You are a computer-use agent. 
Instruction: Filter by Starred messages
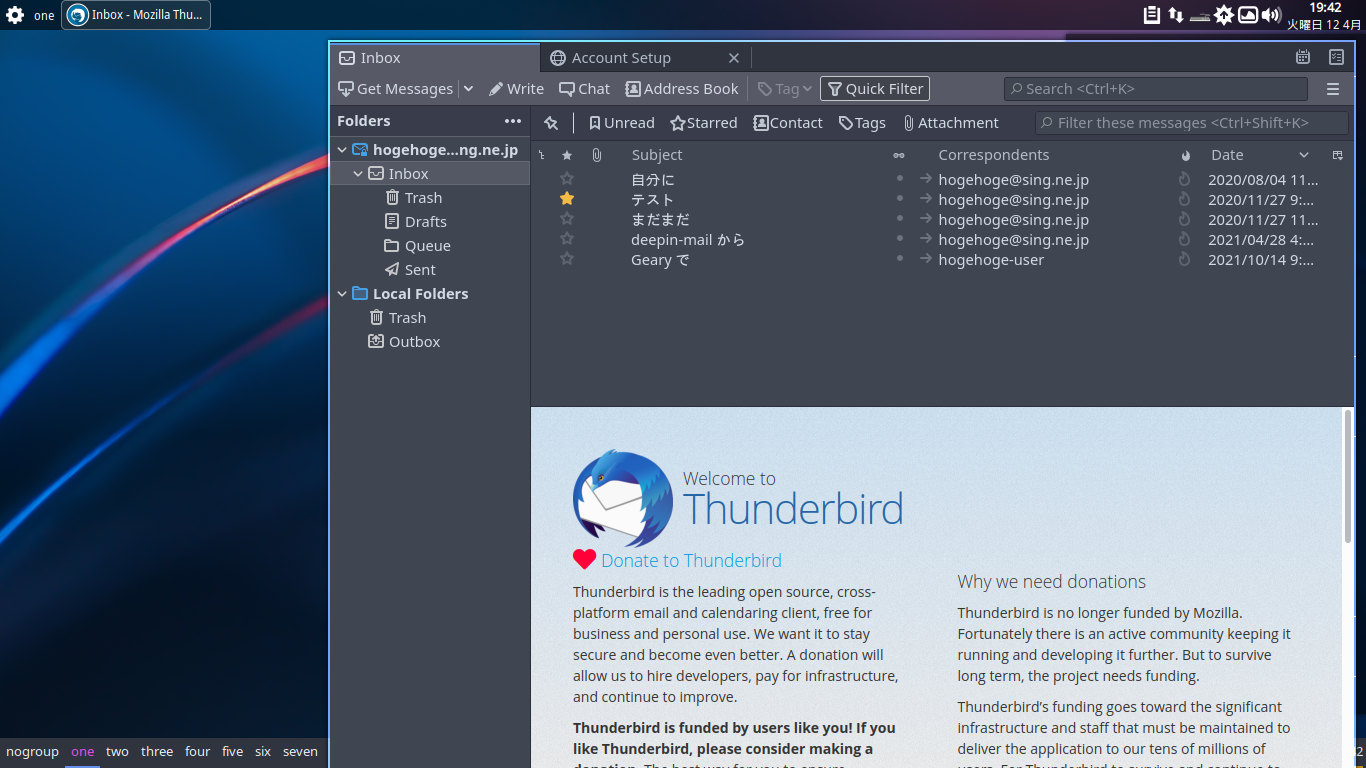(x=704, y=123)
